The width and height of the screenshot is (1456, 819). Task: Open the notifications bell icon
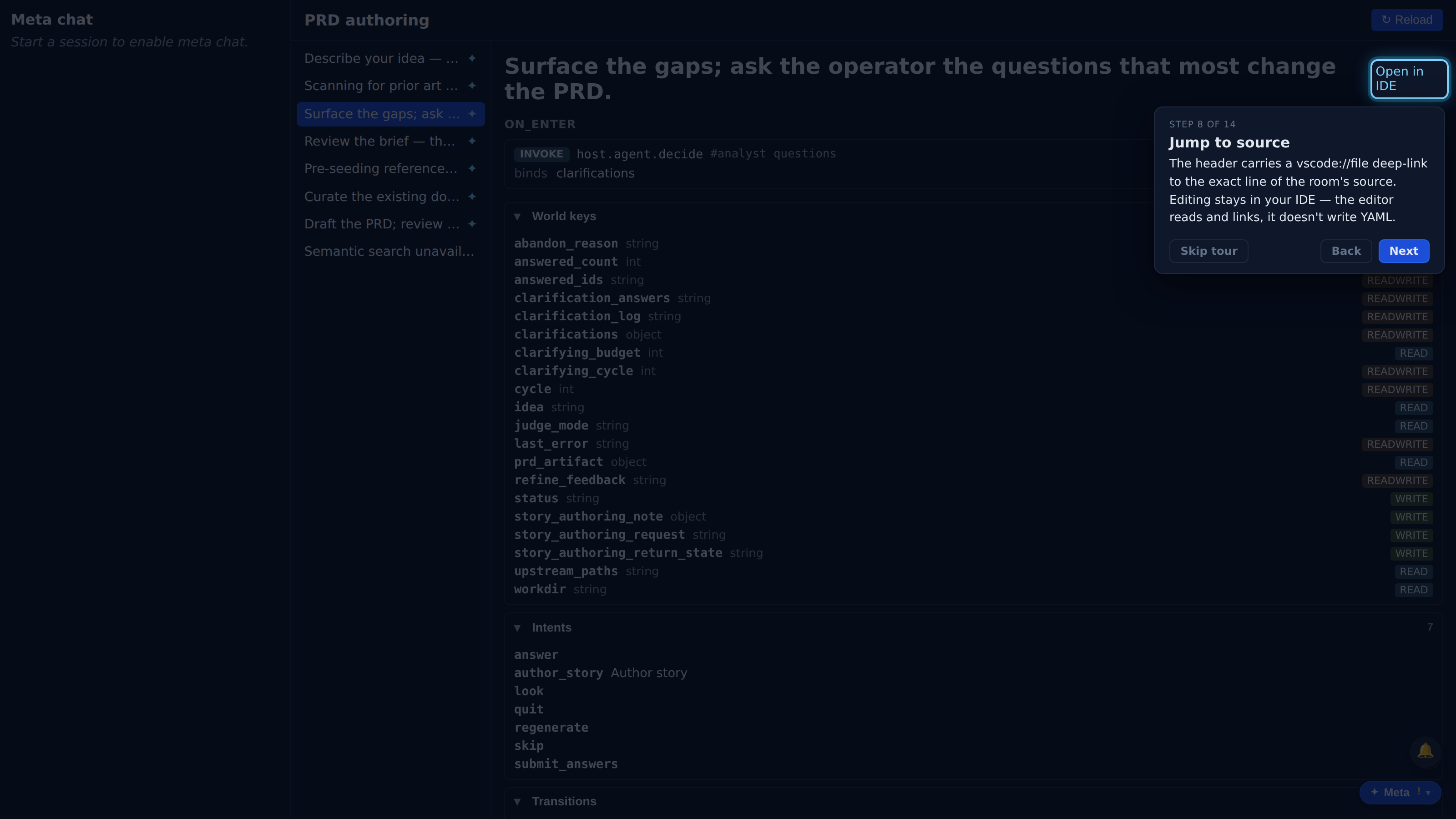click(x=1425, y=751)
